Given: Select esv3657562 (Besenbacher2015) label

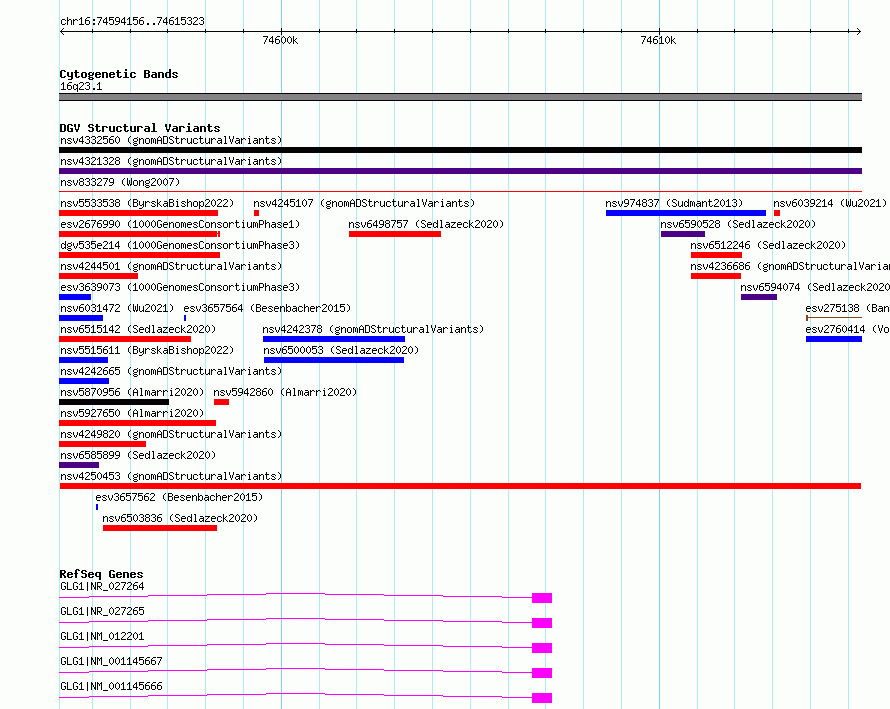Looking at the screenshot, I should tap(179, 497).
